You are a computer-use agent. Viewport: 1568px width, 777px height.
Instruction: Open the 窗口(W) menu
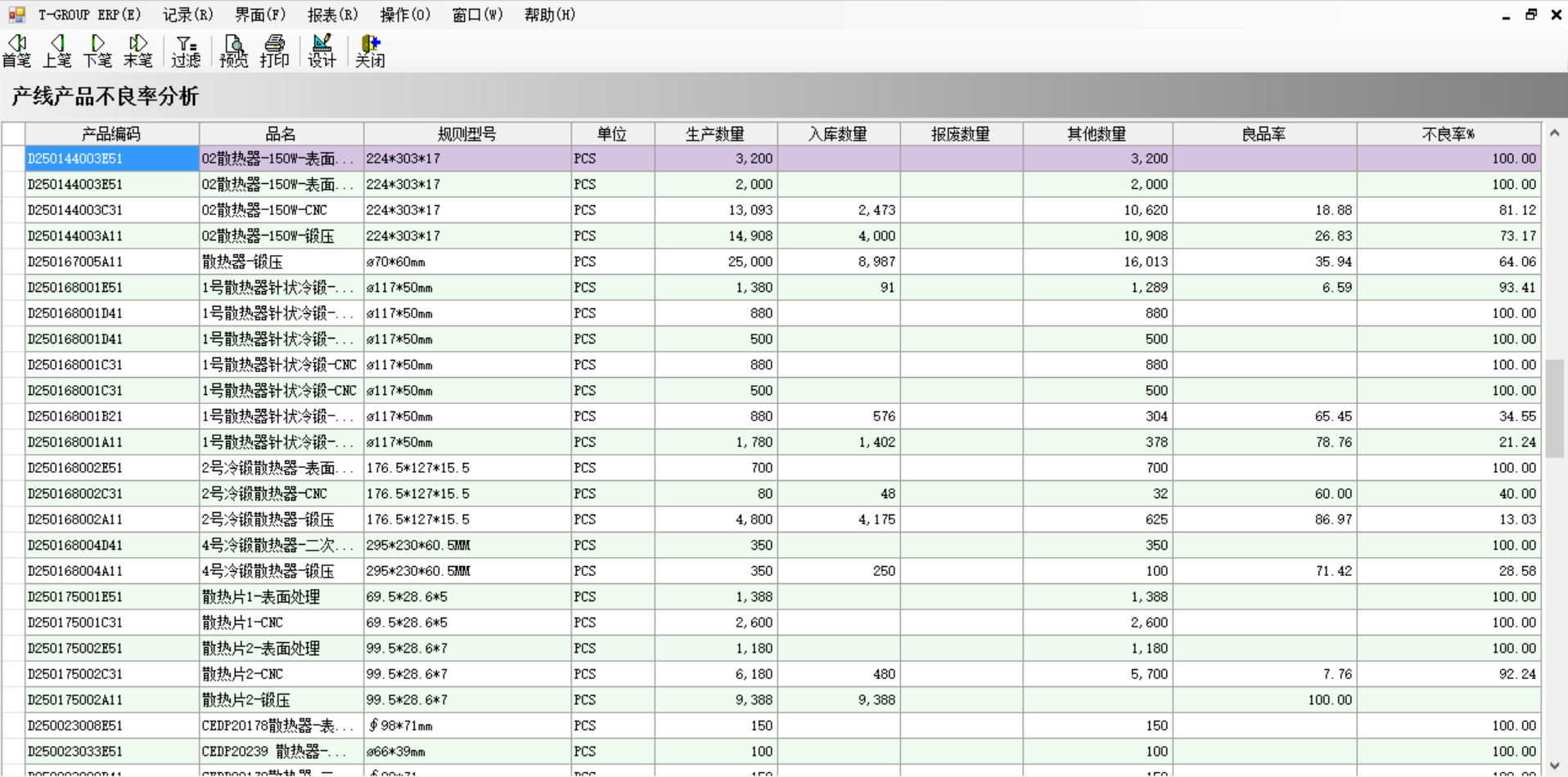tap(478, 15)
